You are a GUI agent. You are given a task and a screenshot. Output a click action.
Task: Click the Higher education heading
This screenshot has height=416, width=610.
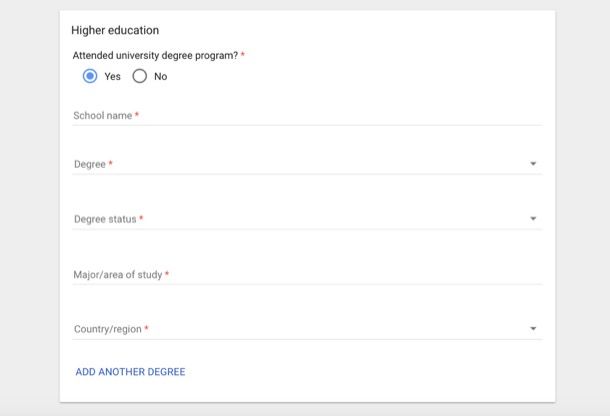tap(115, 30)
